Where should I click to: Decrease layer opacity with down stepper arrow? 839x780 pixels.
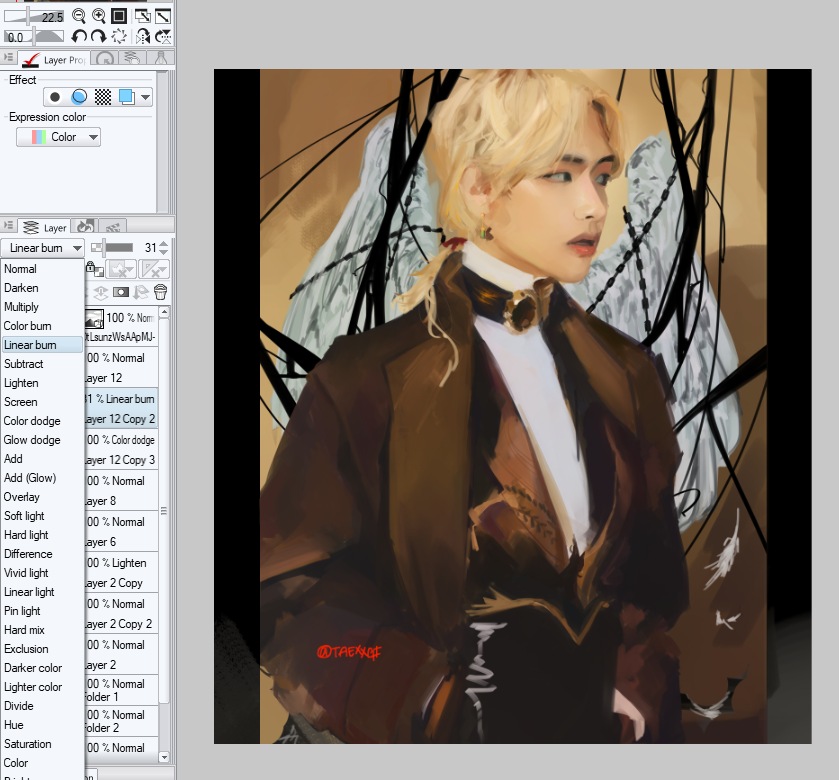pos(164,252)
